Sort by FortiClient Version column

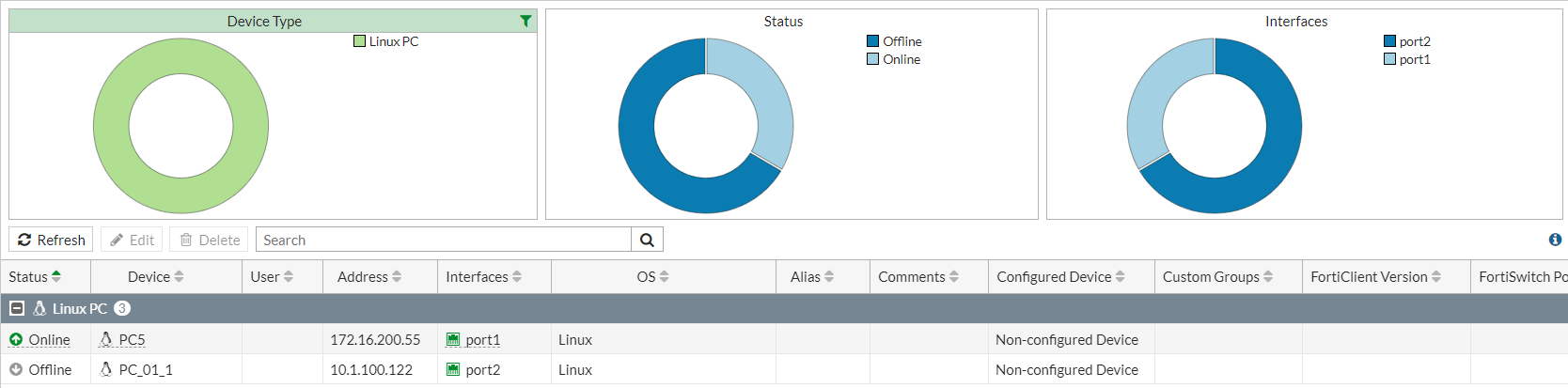pyautogui.click(x=1436, y=276)
